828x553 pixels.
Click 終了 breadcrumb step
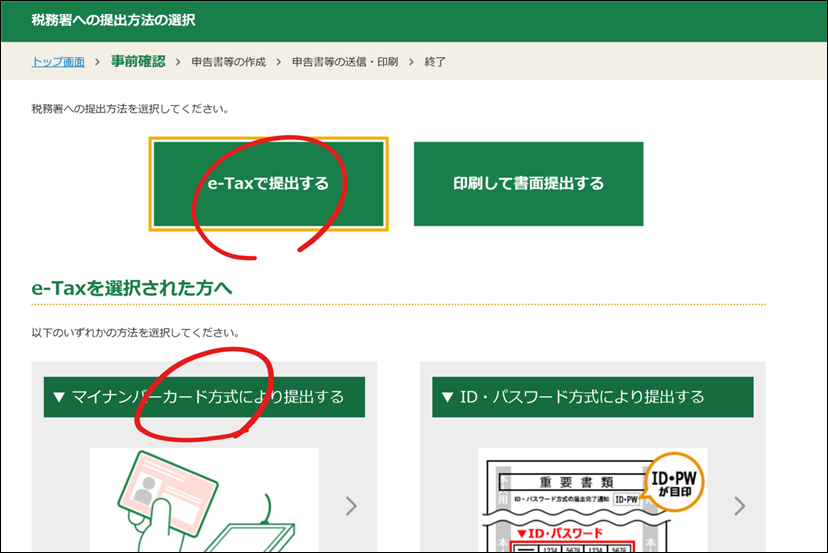click(x=435, y=62)
